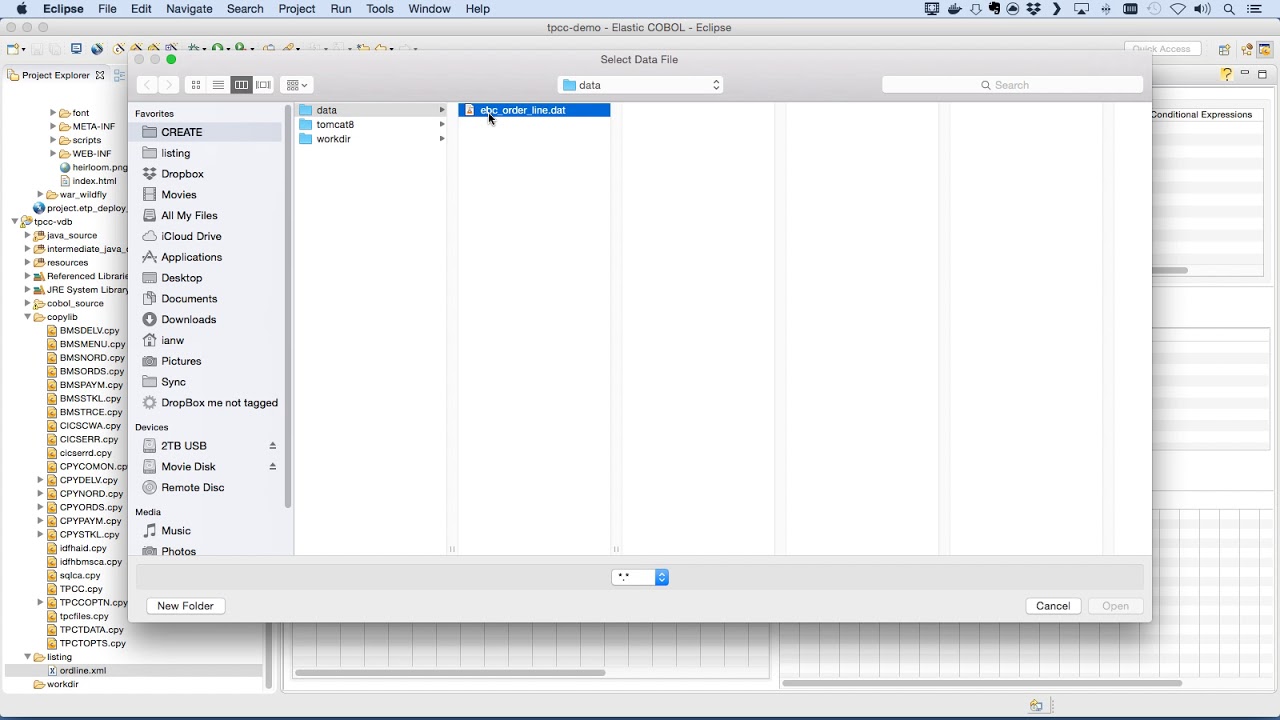
Task: Switch to cover flow view
Action: click(x=264, y=85)
